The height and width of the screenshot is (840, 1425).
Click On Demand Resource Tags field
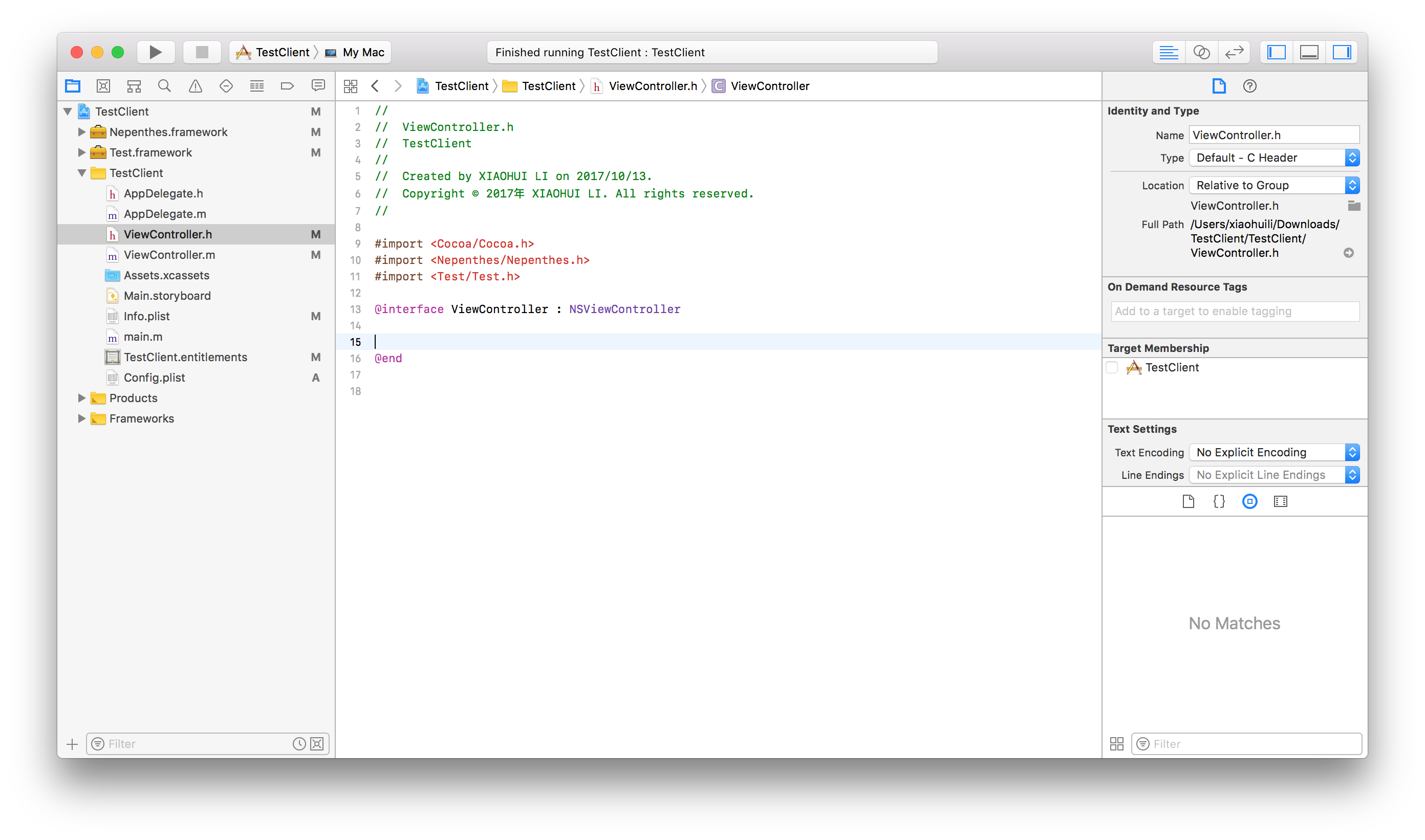point(1235,312)
